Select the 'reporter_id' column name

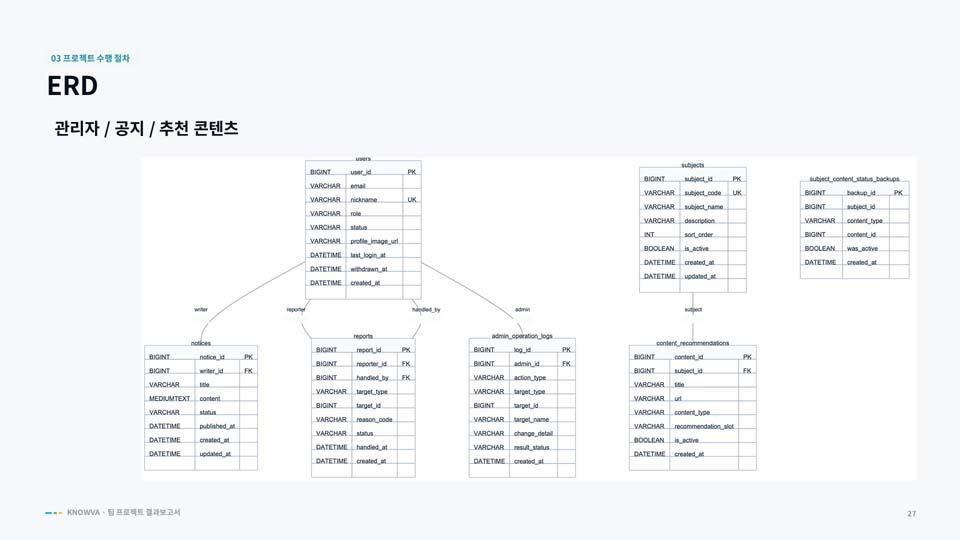[372, 364]
